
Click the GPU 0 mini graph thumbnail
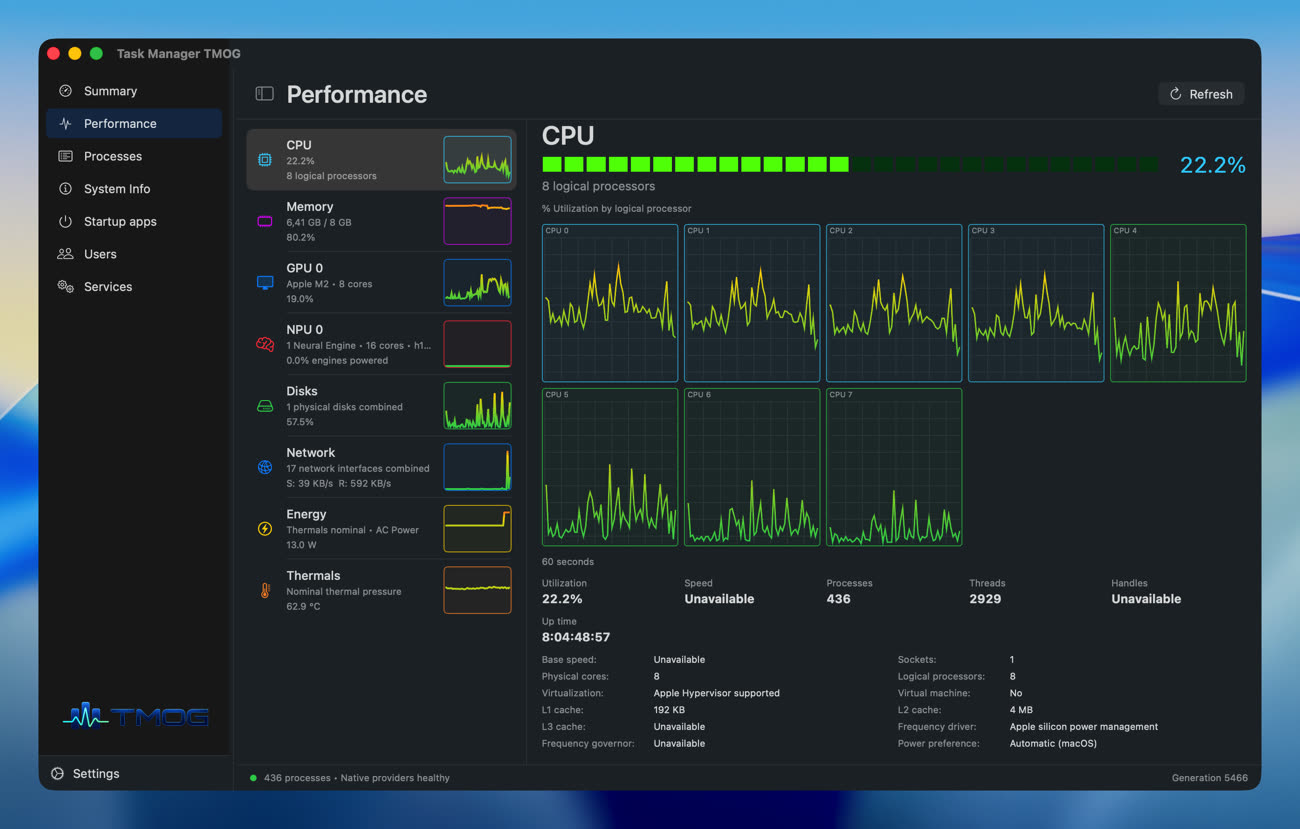(477, 283)
